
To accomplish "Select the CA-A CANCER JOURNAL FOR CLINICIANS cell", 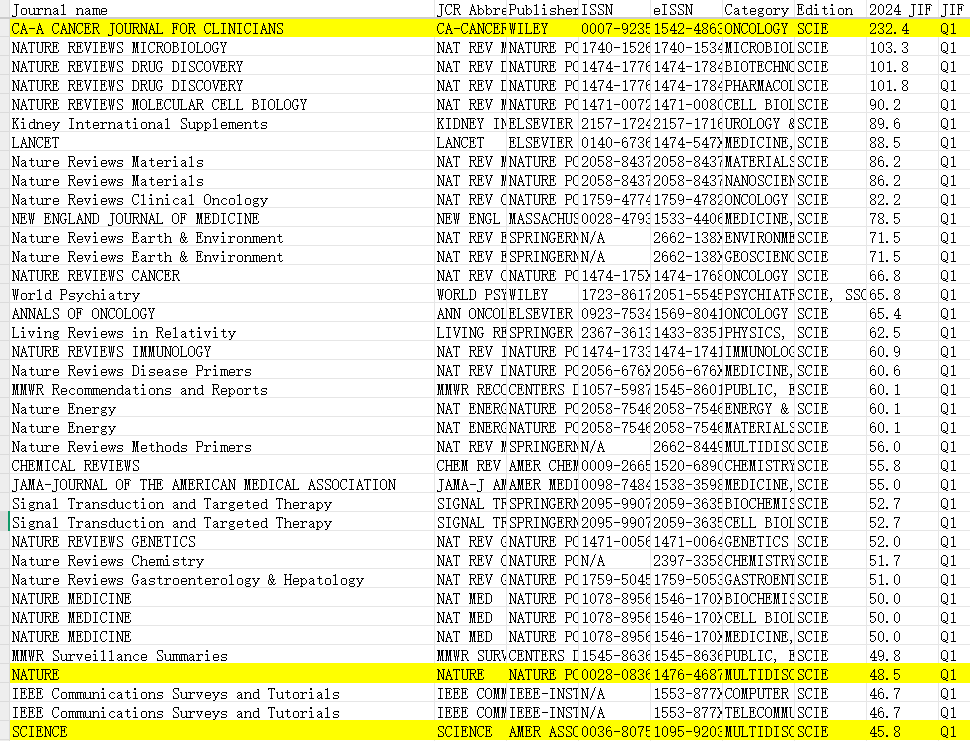I will 222,28.
